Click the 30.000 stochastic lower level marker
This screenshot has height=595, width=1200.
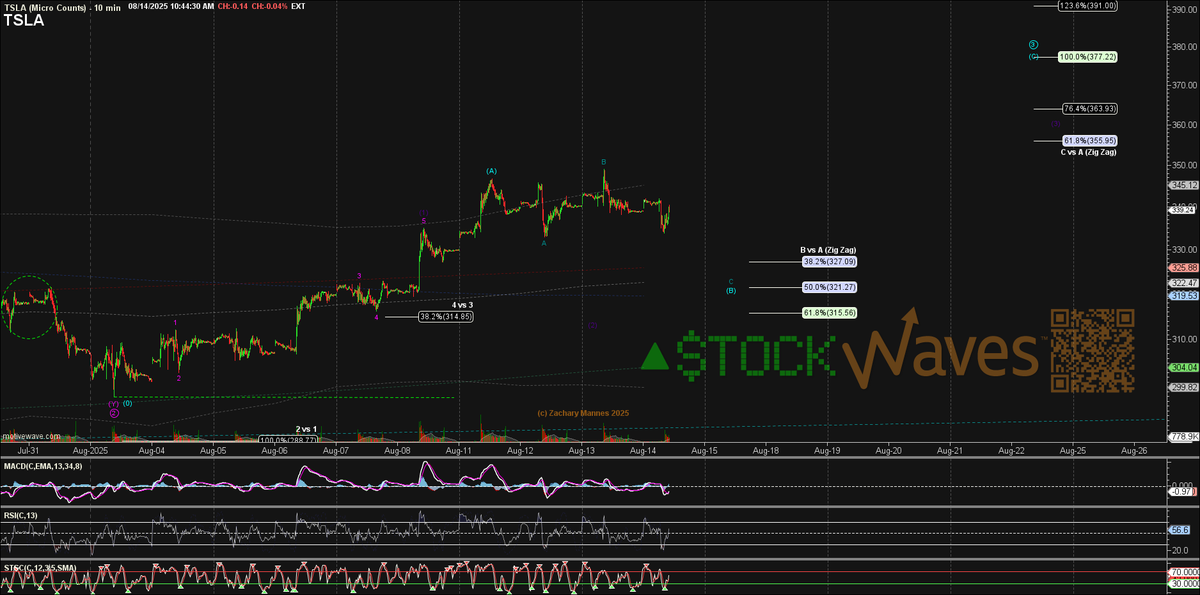1184,584
